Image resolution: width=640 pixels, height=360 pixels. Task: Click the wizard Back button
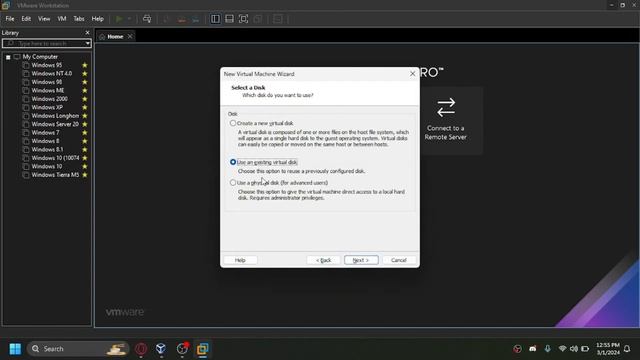pyautogui.click(x=323, y=260)
